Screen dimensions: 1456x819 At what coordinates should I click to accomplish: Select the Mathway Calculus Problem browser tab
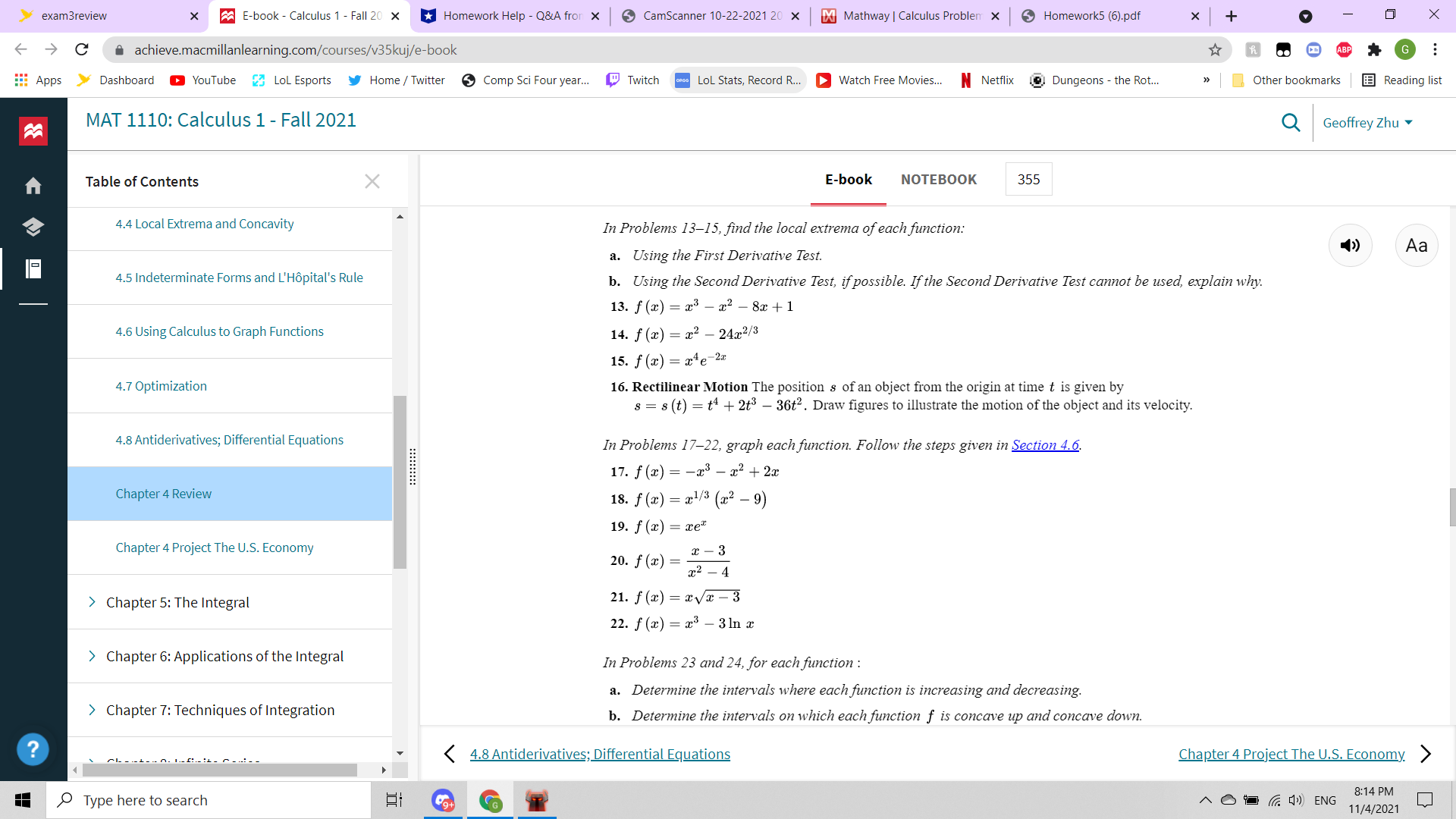tap(902, 15)
